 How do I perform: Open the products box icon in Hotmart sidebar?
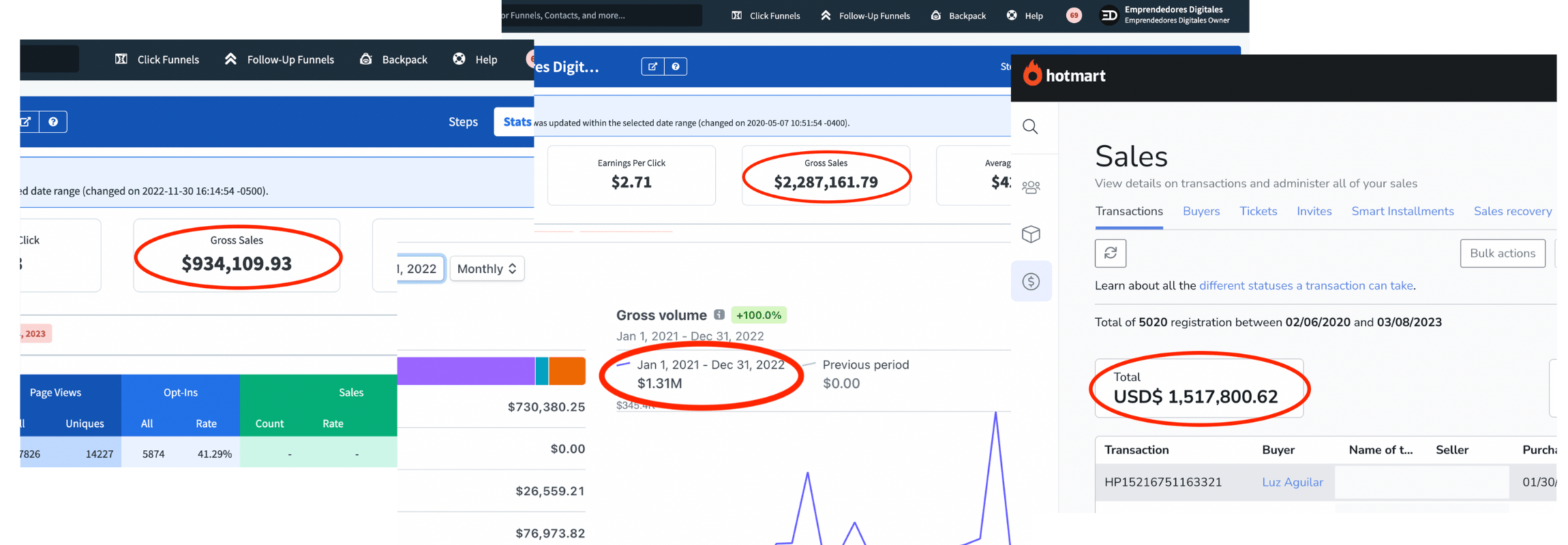pyautogui.click(x=1031, y=234)
